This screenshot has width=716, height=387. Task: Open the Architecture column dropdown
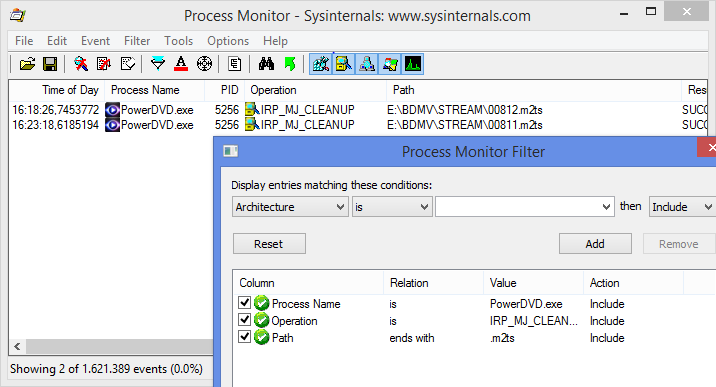pos(290,207)
